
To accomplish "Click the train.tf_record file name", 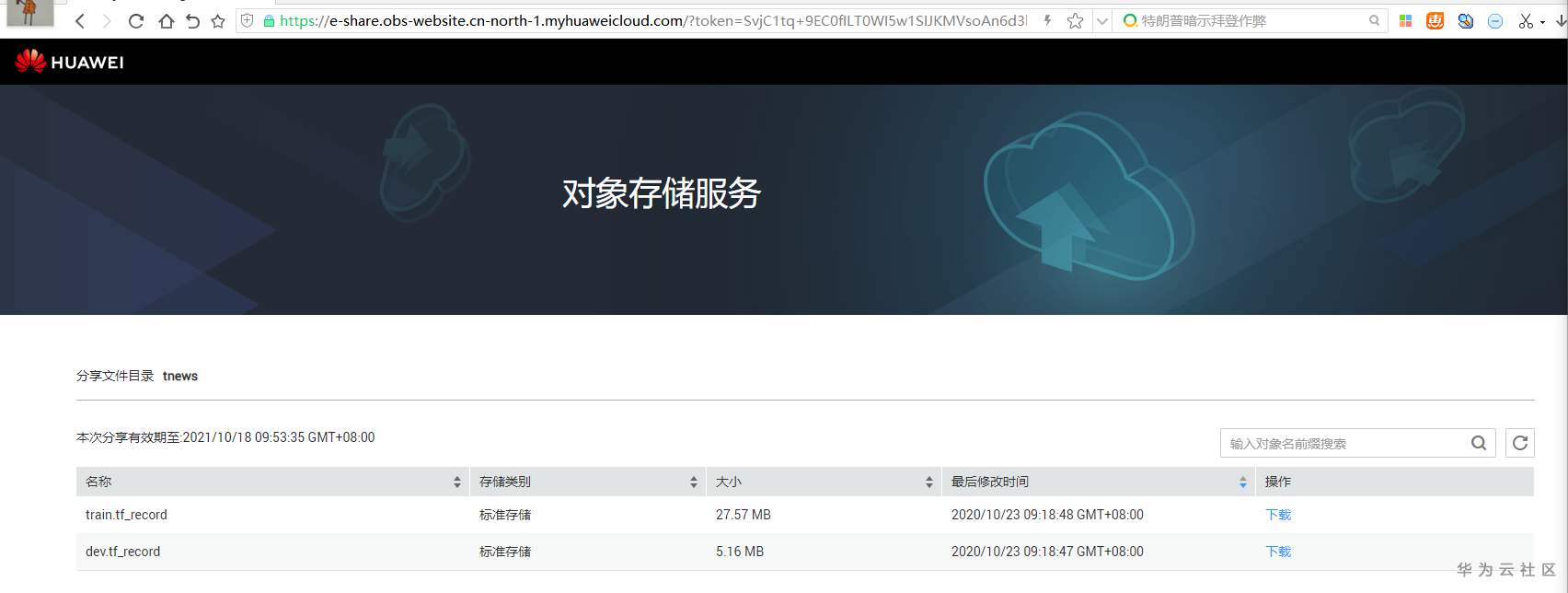I will tap(126, 515).
